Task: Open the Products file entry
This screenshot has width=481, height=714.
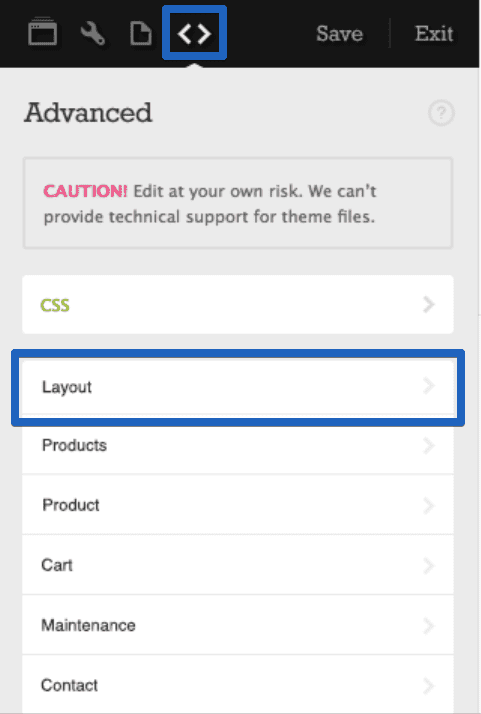Action: 238,445
